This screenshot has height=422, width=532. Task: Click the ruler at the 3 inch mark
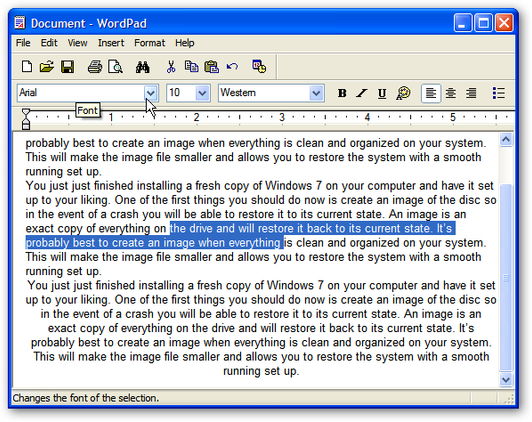tap(282, 117)
